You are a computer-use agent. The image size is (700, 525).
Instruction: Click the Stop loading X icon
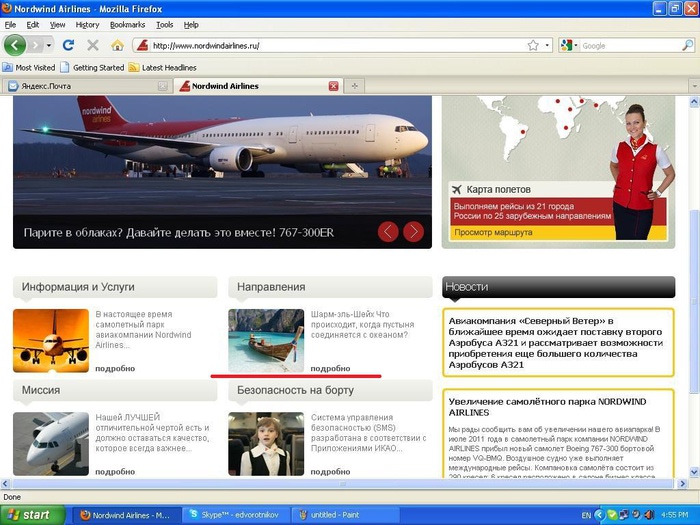click(93, 45)
